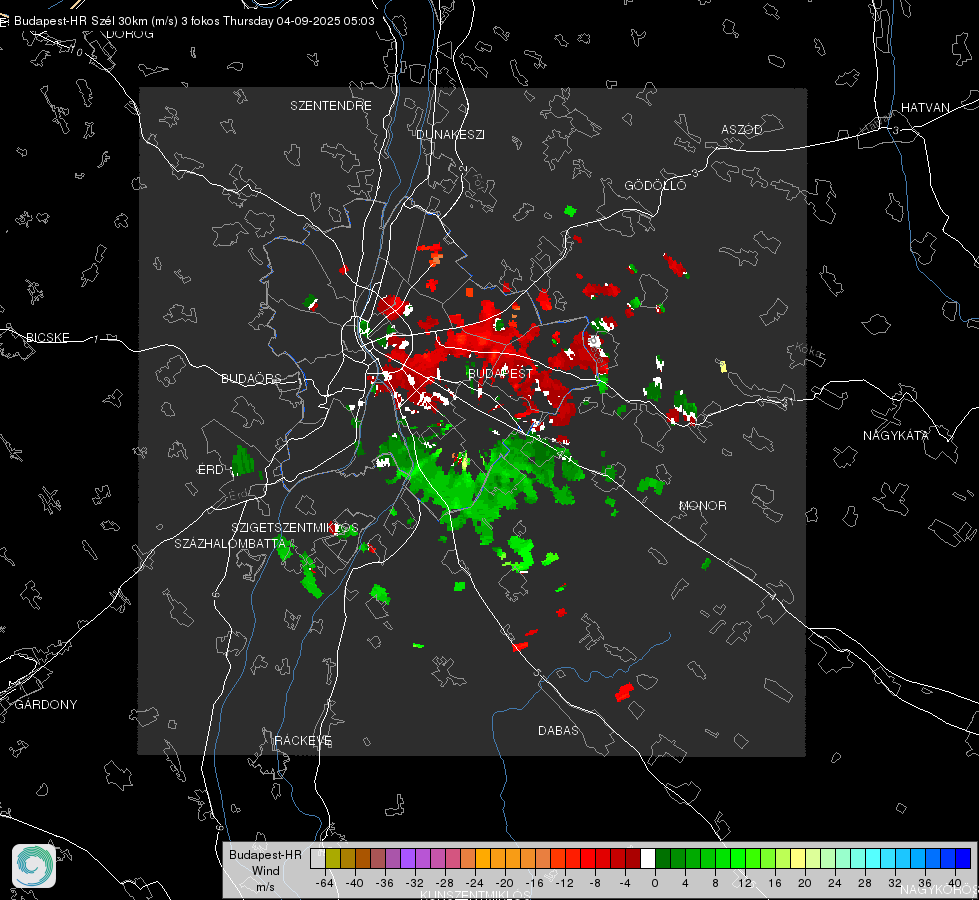Click the GÖDÖLLŐ town label

655,185
